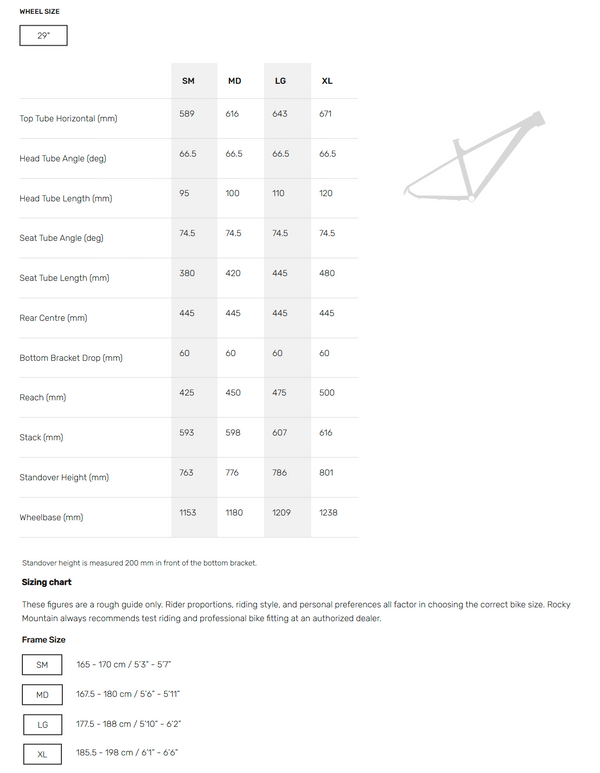Click the Reach (mm) row label

tap(44, 398)
